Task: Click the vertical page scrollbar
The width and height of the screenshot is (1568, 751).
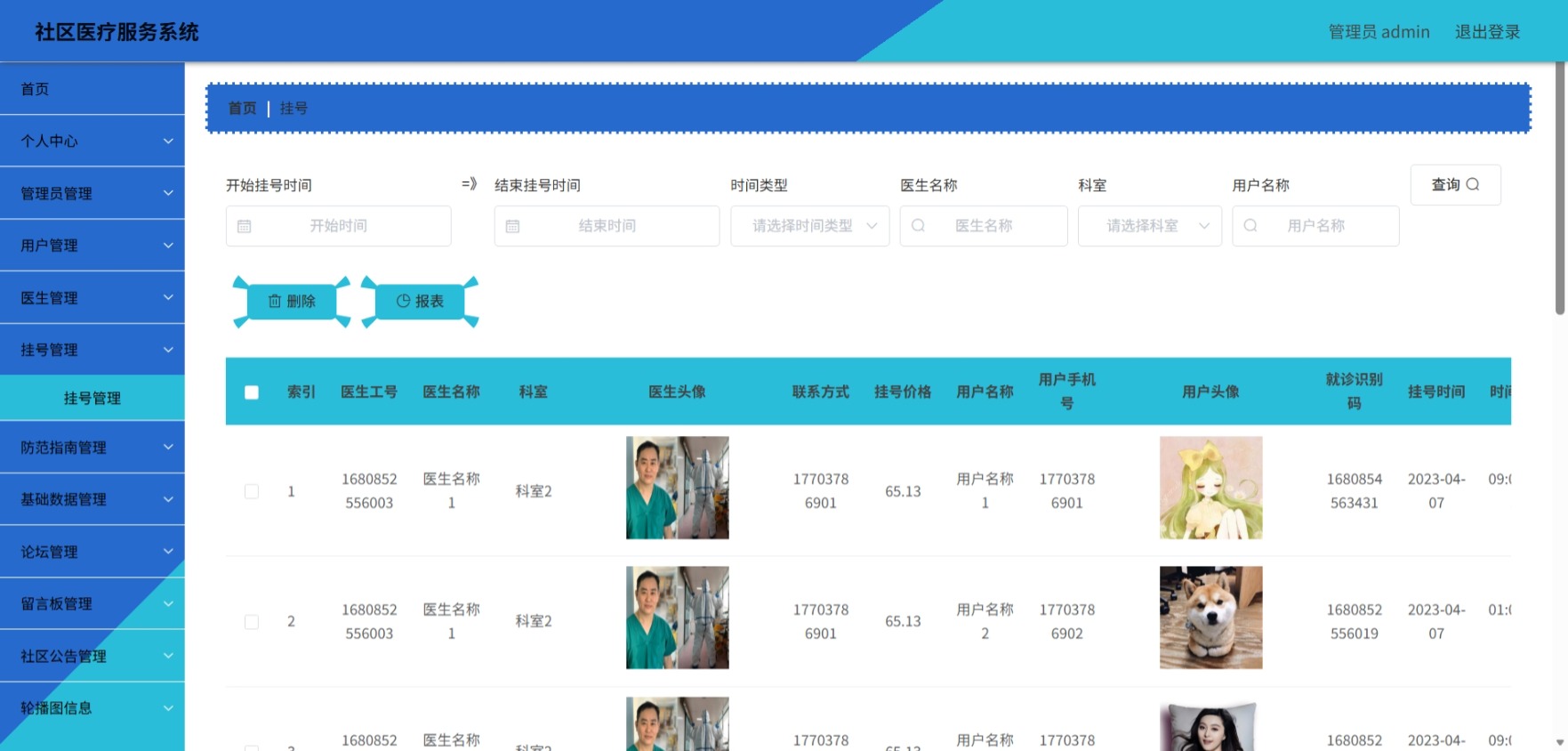Action: tap(1560, 187)
